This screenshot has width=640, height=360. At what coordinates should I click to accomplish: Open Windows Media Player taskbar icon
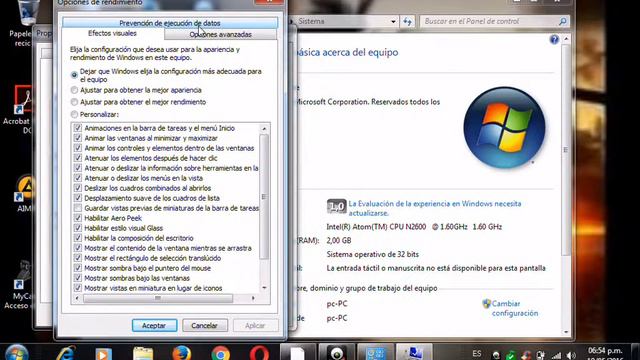(x=103, y=353)
